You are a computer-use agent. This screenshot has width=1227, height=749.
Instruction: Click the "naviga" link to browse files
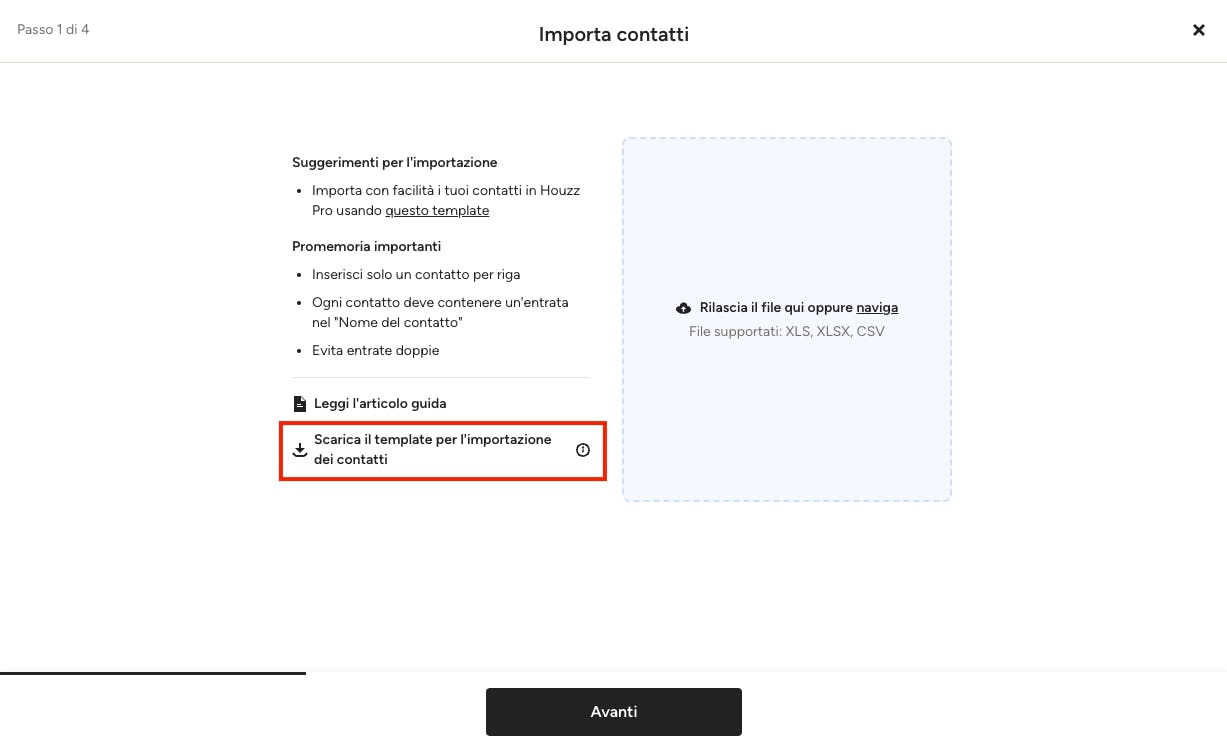coord(877,308)
